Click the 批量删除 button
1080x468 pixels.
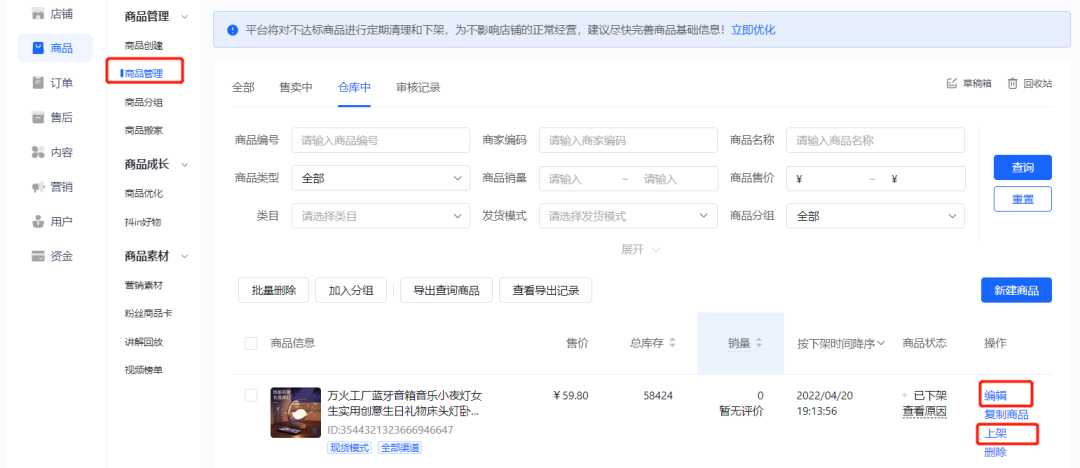point(274,290)
